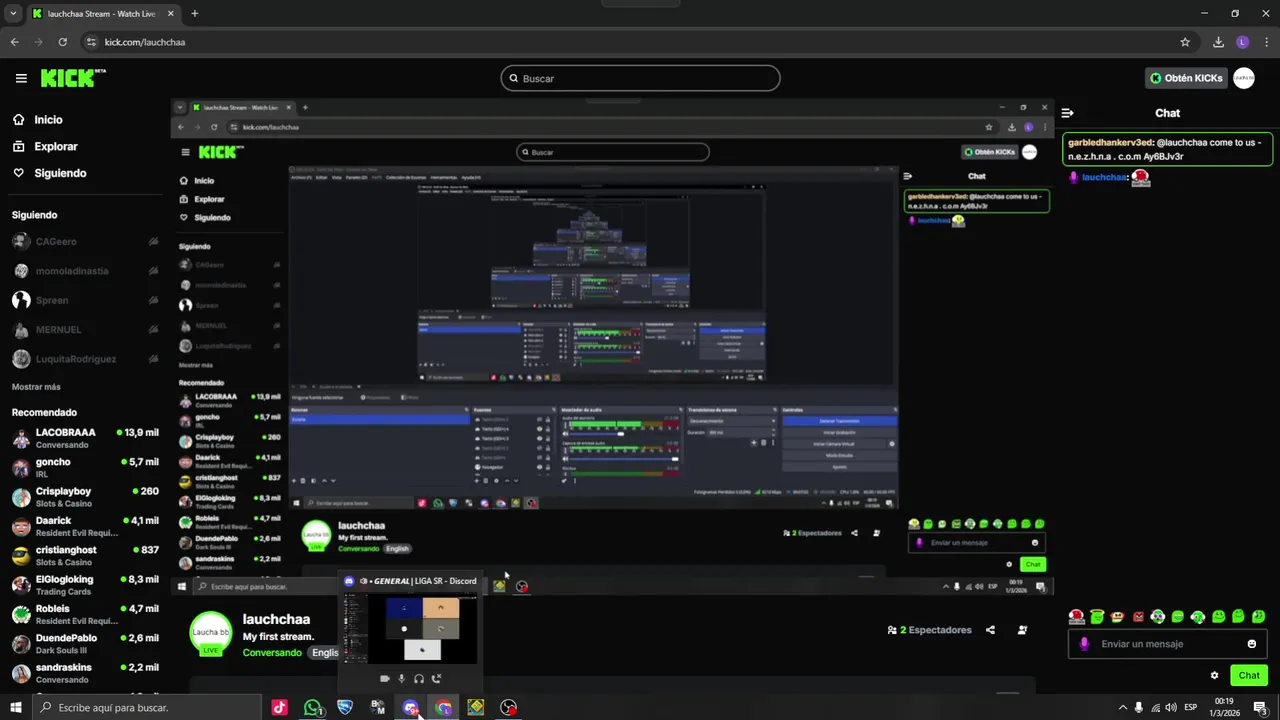
Task: View site information icon beside URL
Action: (x=91, y=42)
